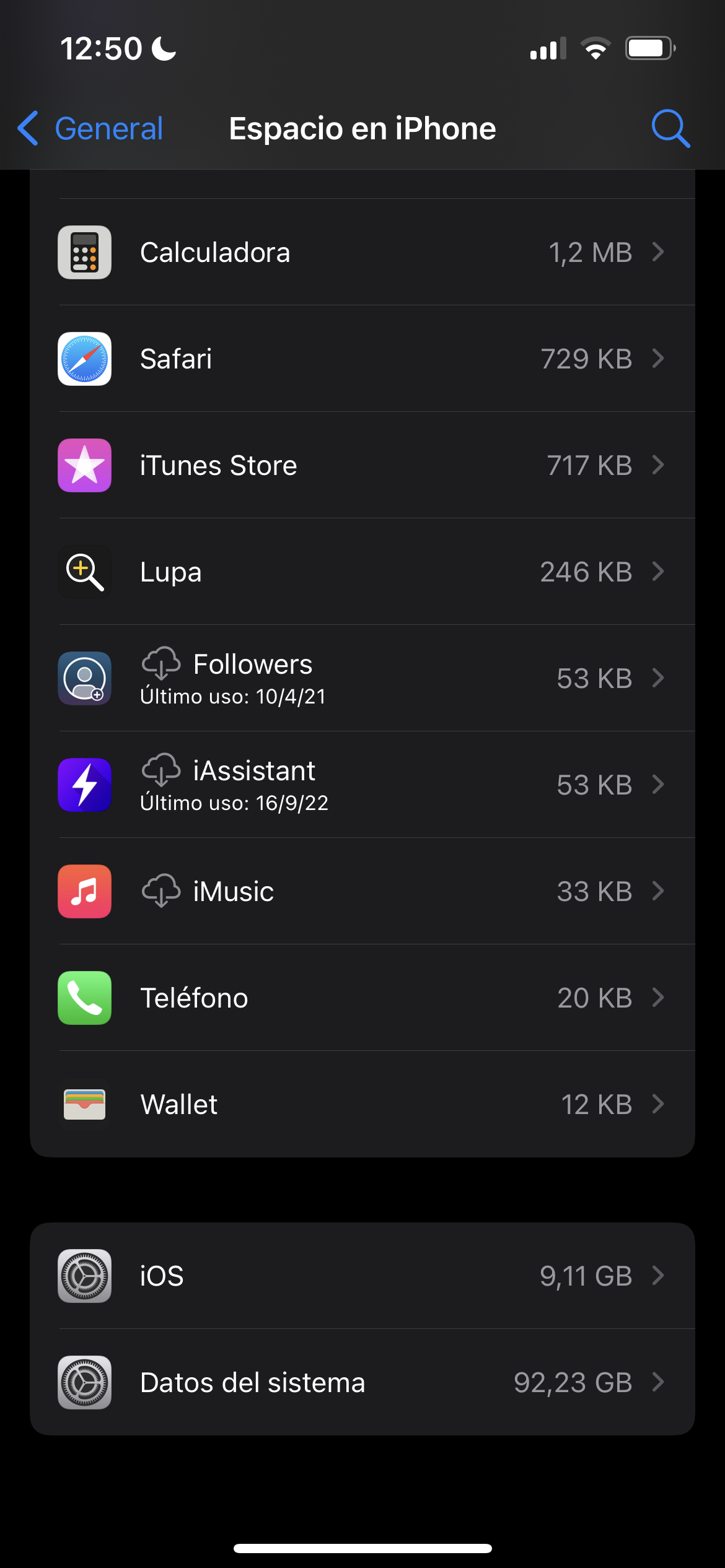Tap the Wallet app icon
Screen dimensions: 725x1568
(x=85, y=1104)
